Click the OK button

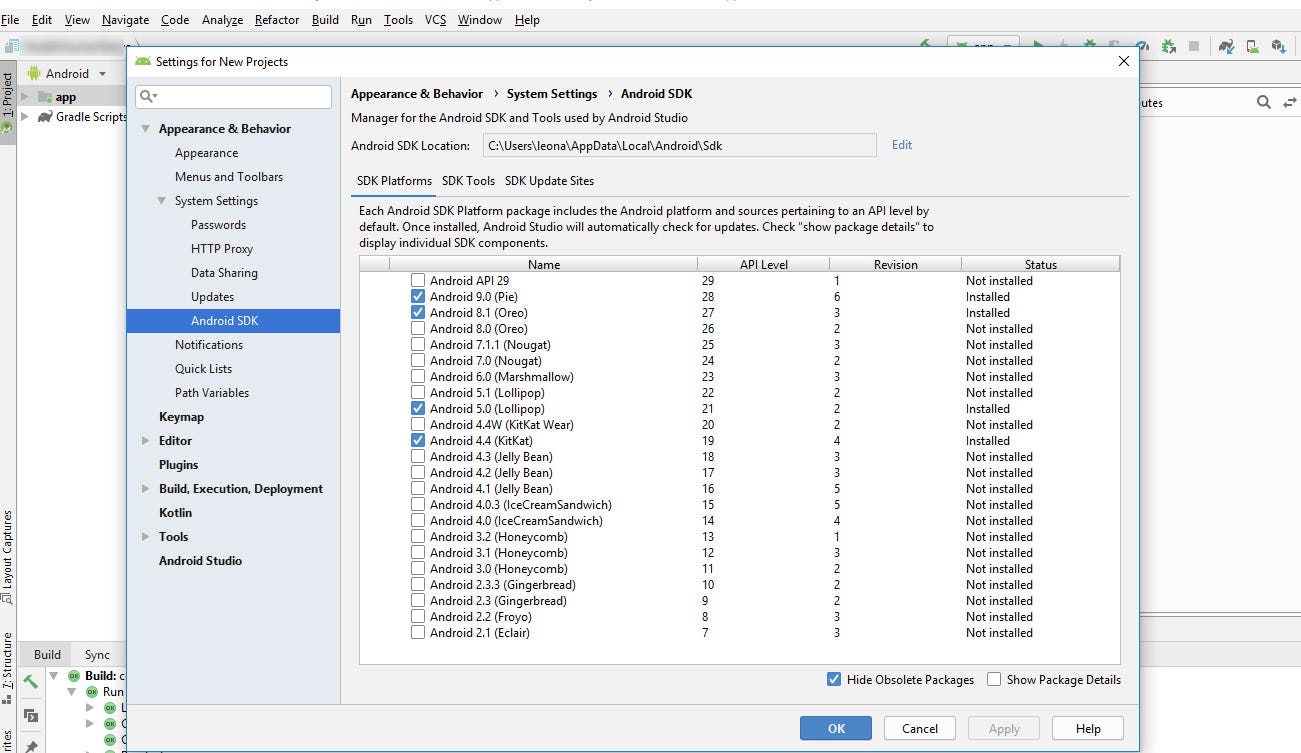[836, 728]
